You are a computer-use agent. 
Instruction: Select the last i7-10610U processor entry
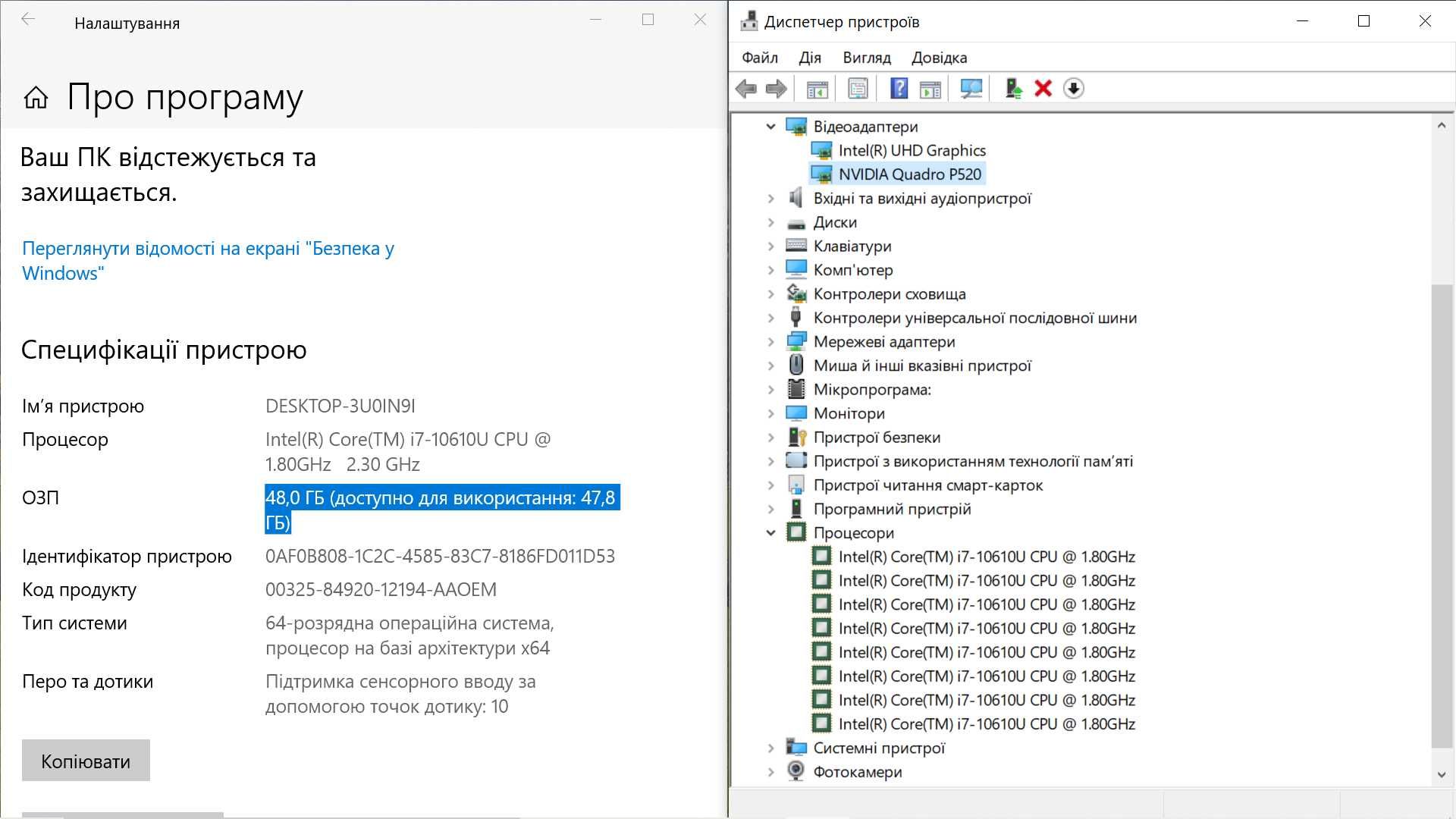tap(987, 723)
